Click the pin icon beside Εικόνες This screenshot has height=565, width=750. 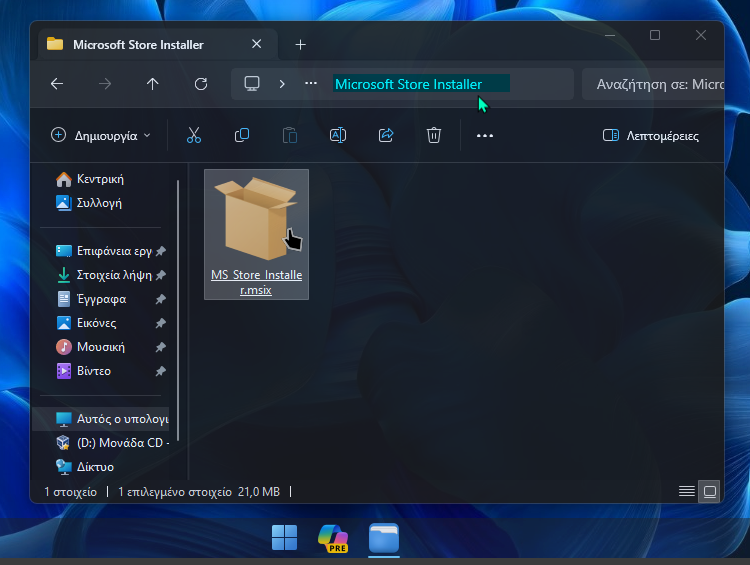click(161, 323)
